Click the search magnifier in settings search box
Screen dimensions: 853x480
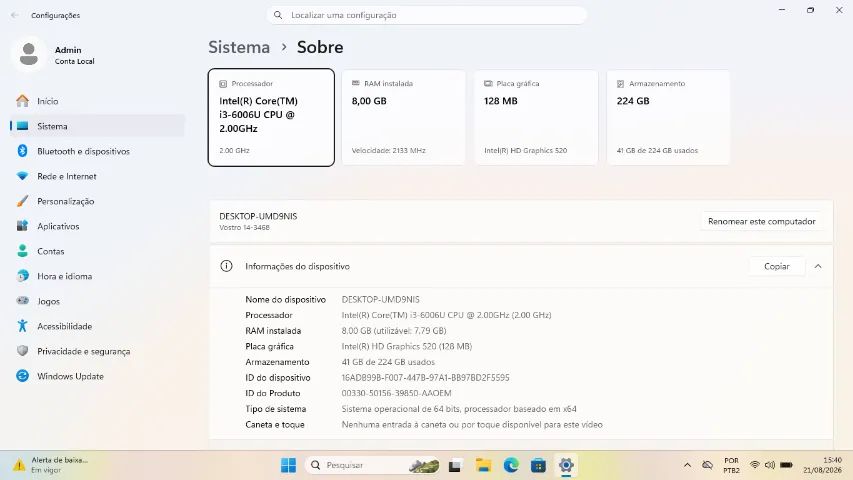tap(278, 15)
